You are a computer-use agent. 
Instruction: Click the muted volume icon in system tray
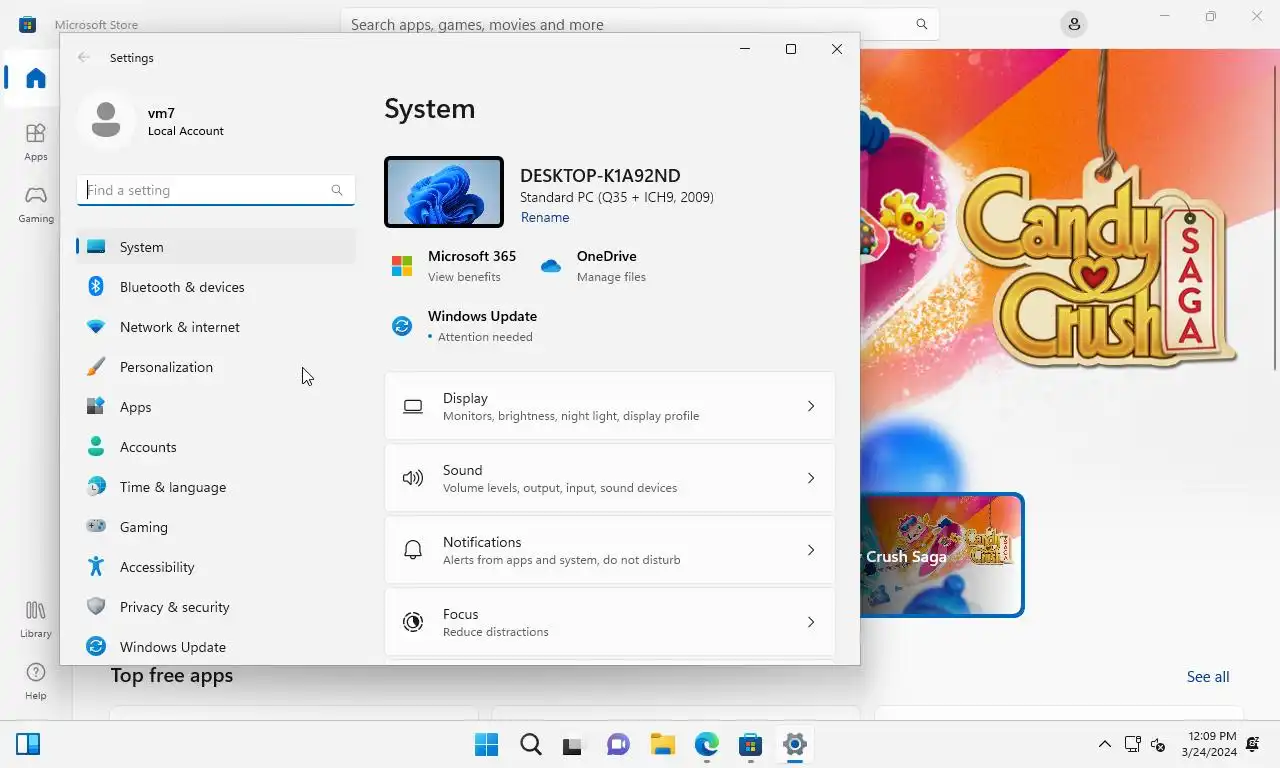pos(1158,744)
